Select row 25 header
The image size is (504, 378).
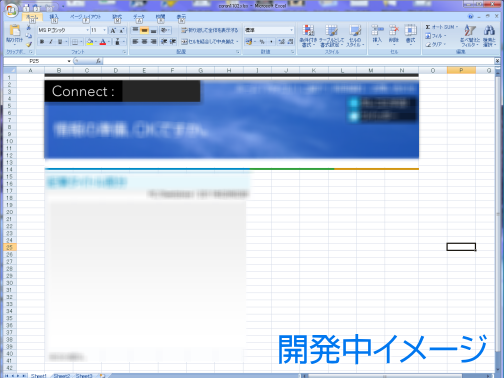[10, 247]
